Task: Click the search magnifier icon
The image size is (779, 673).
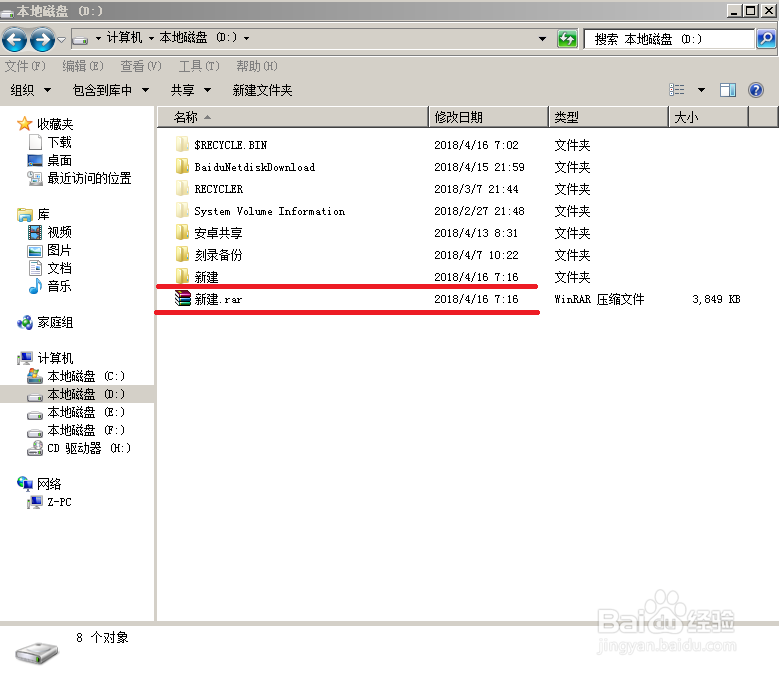Action: pos(766,39)
